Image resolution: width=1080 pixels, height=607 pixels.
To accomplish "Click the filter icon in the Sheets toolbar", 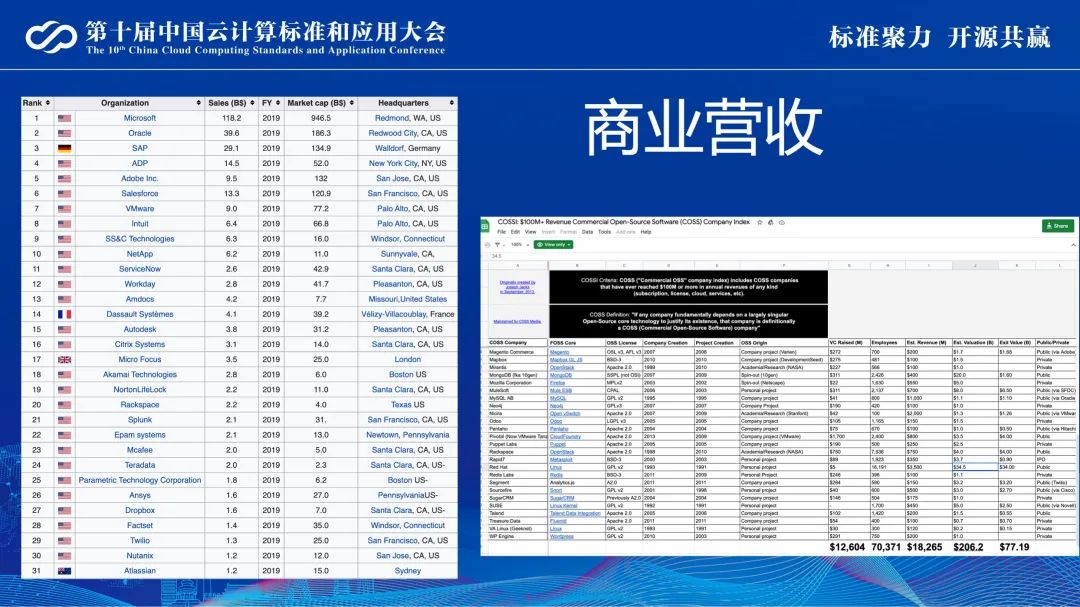I will click(497, 245).
